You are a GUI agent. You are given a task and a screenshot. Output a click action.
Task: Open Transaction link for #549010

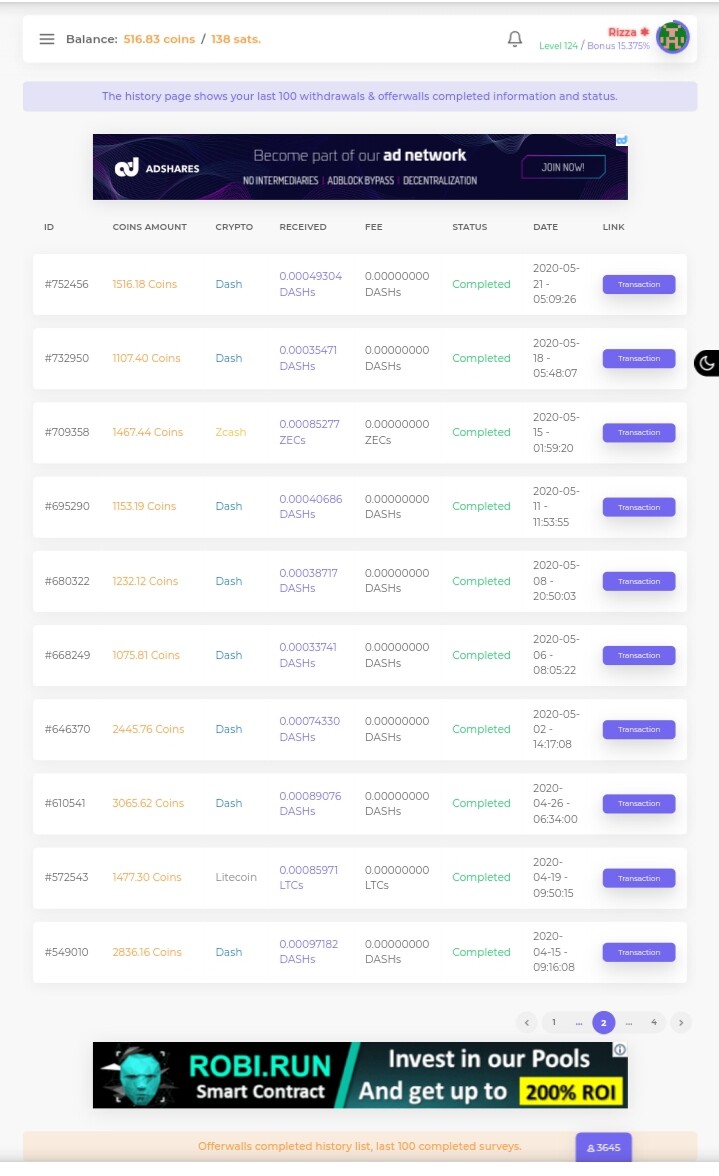tap(639, 952)
